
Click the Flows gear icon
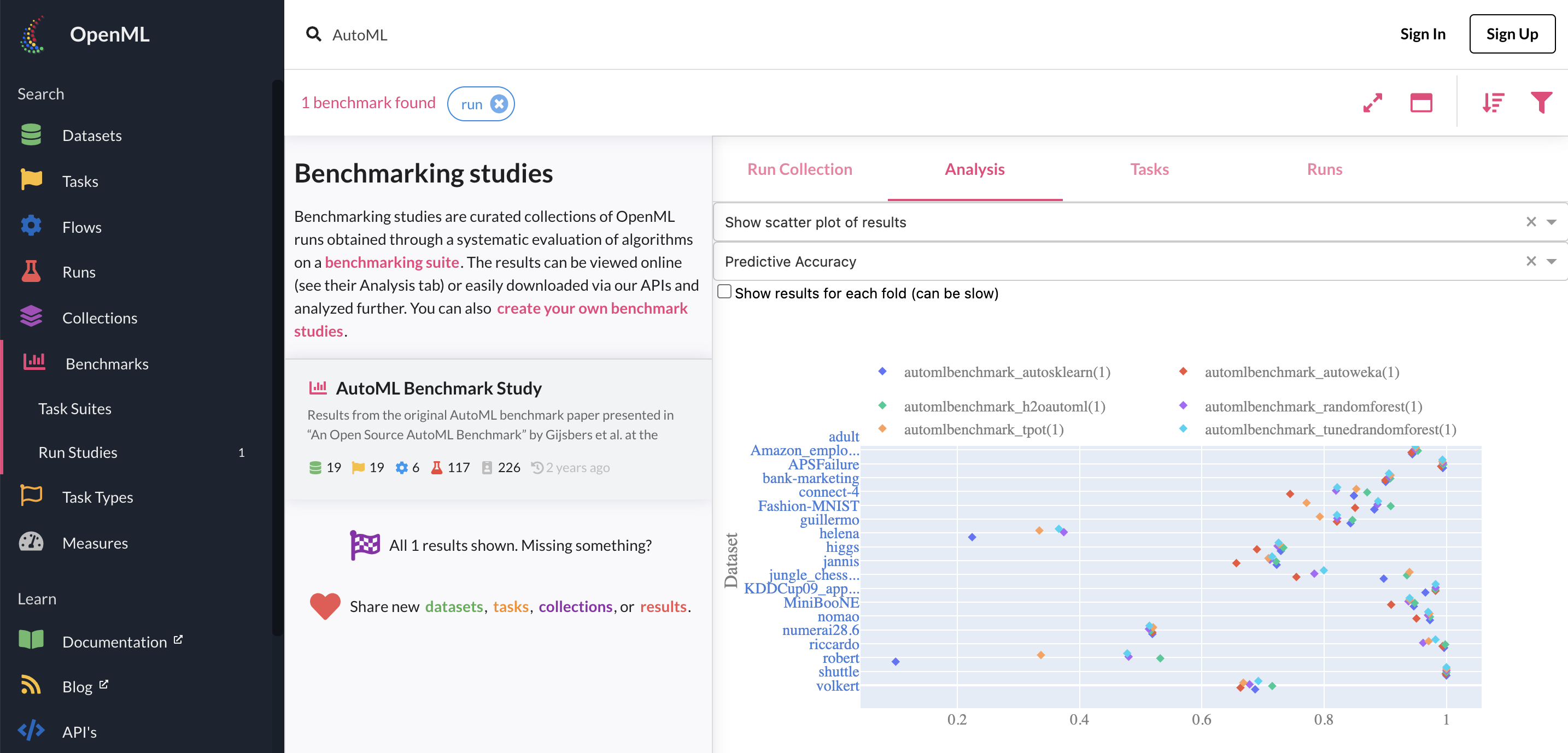click(x=31, y=226)
